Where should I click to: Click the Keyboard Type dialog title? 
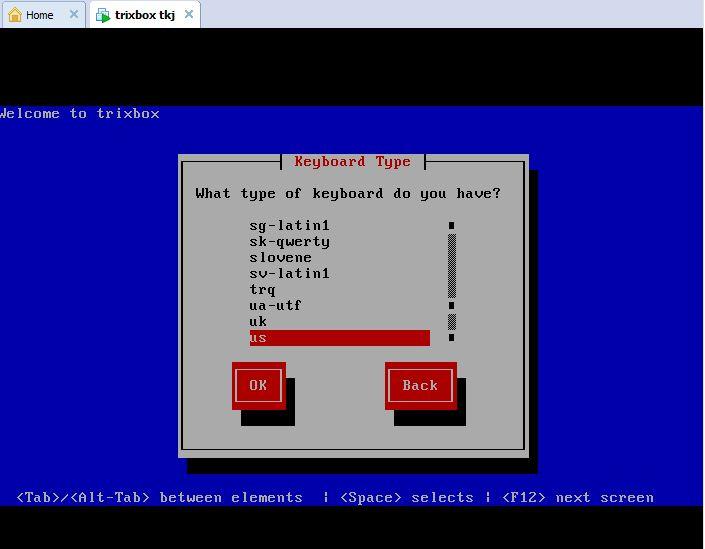[x=352, y=161]
